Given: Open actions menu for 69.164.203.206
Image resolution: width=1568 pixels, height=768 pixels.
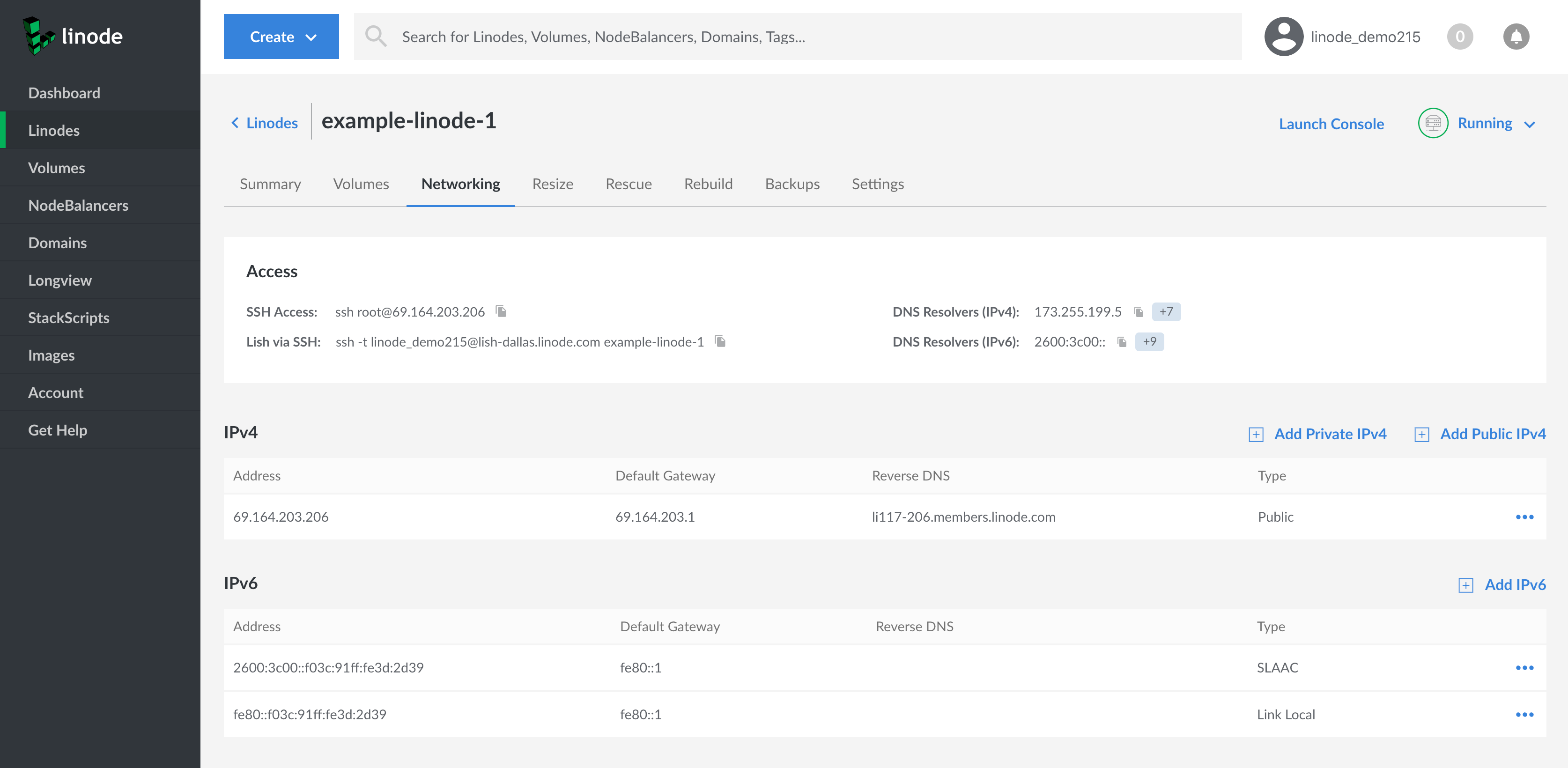Looking at the screenshot, I should click(1524, 517).
